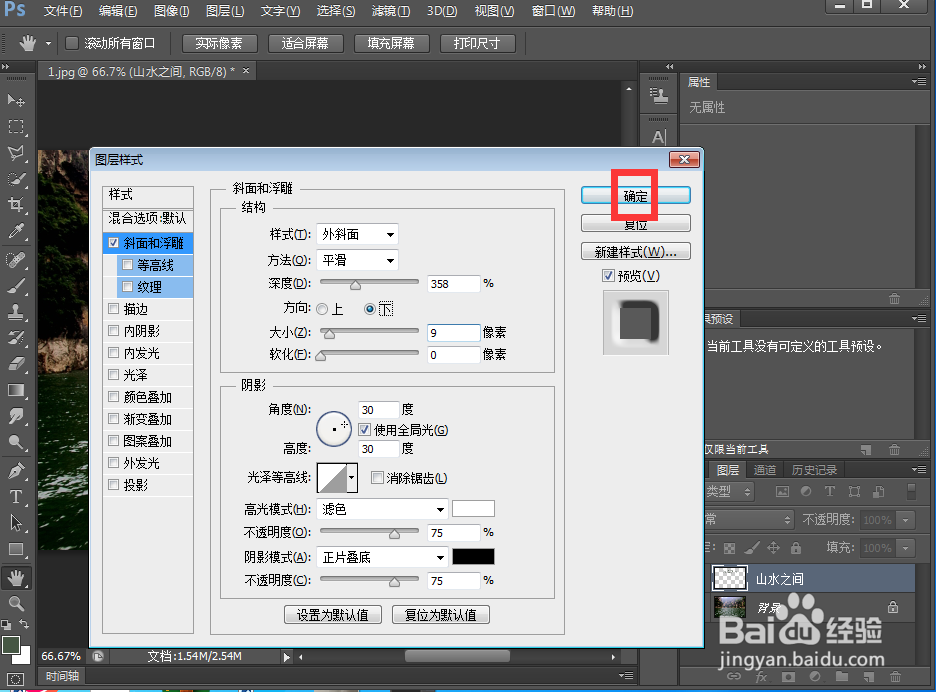Screen dimensions: 936x692
Task: Select the 山水之间 layer thumbnail
Action: point(729,578)
